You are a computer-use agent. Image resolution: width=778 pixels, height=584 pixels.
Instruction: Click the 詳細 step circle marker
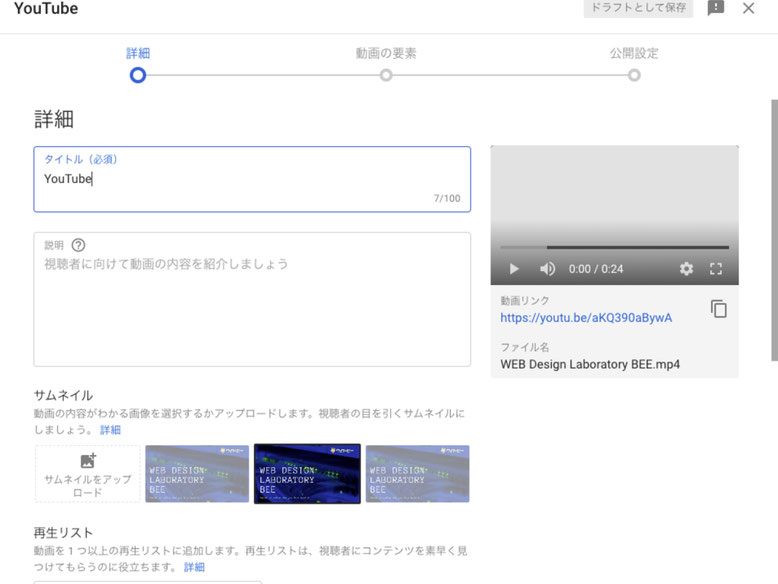tap(138, 75)
